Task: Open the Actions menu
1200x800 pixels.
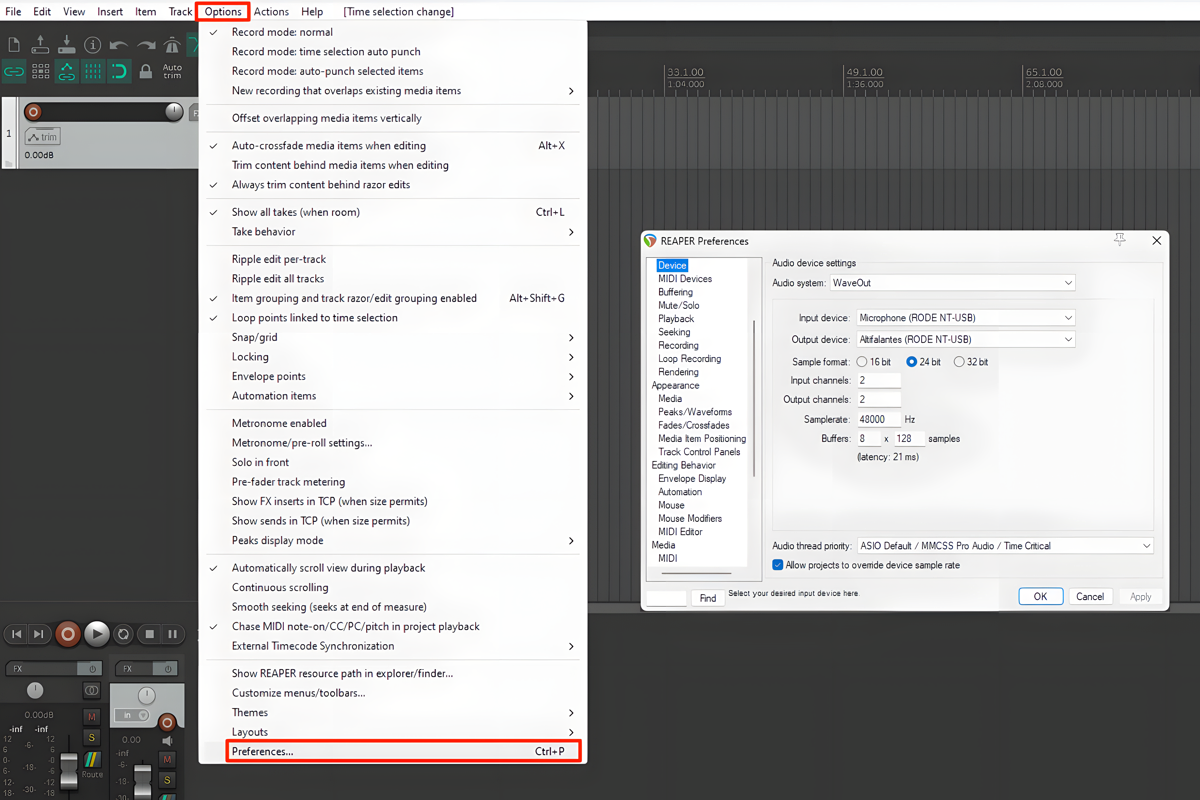Action: (271, 11)
